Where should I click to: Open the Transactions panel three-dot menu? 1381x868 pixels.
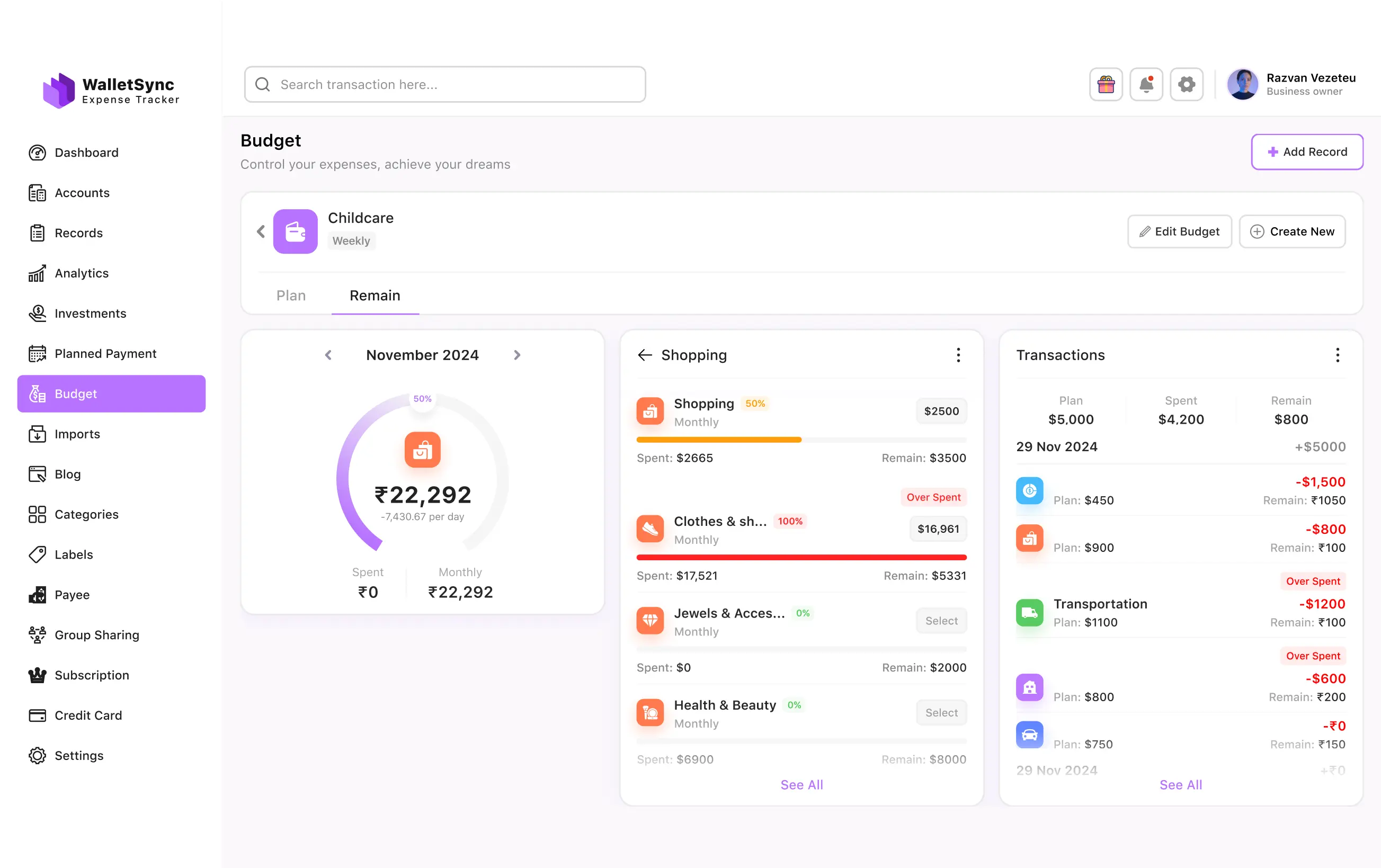(1337, 355)
